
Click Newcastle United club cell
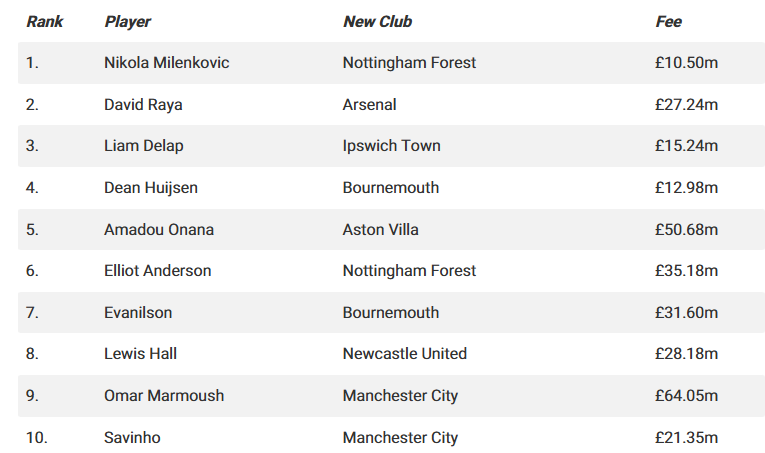tap(404, 354)
